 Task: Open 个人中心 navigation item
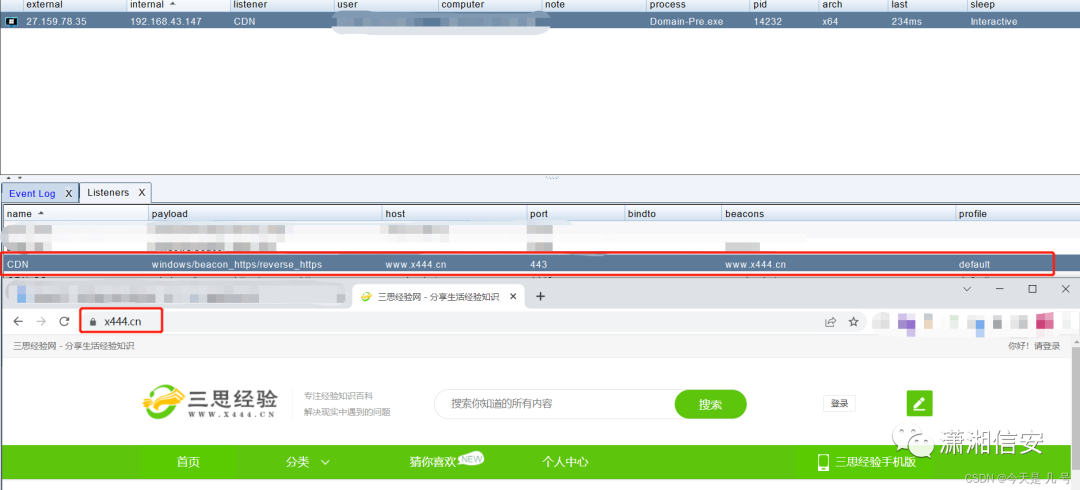tap(565, 462)
